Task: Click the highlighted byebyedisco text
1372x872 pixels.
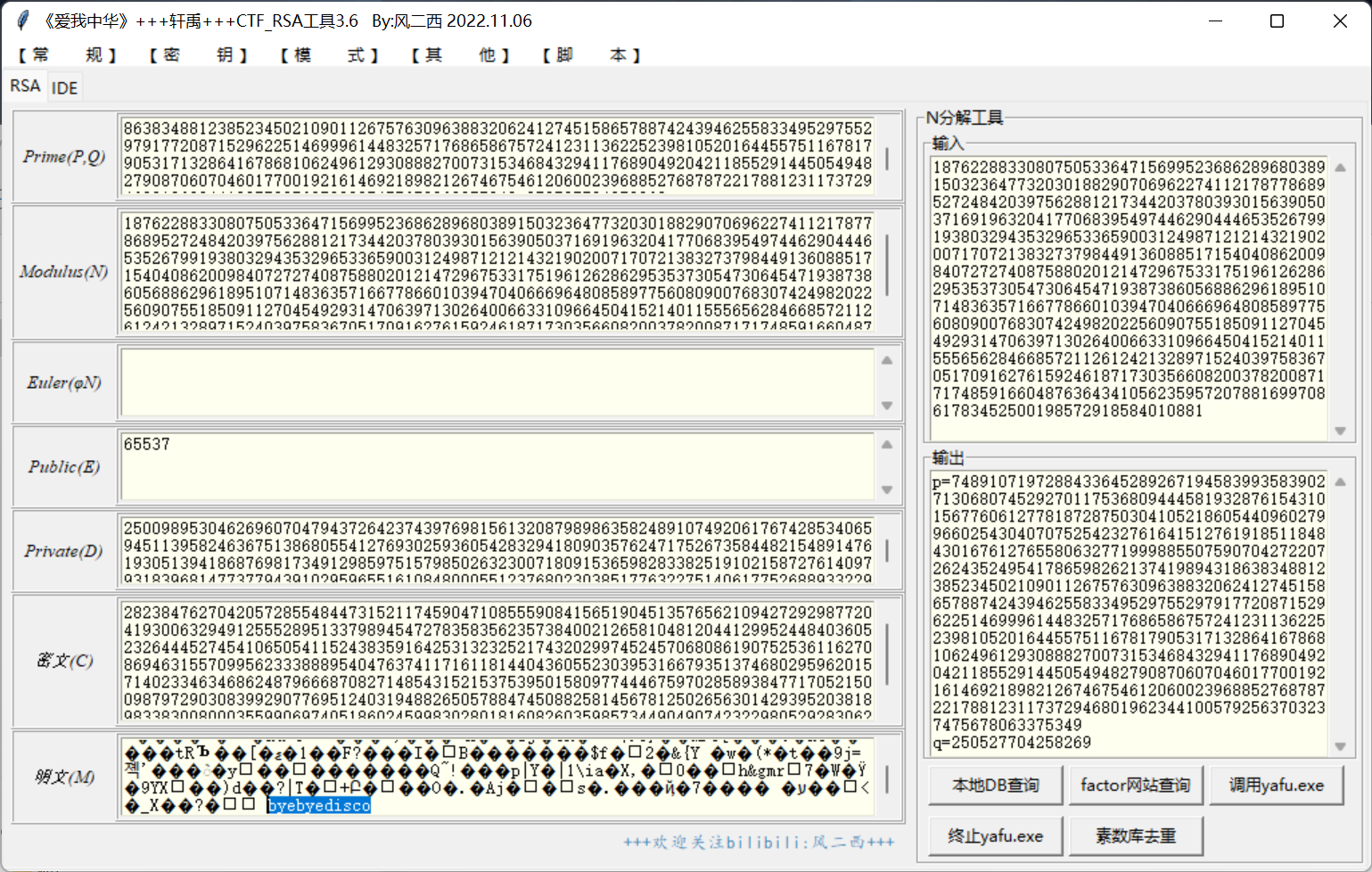Action: 319,805
